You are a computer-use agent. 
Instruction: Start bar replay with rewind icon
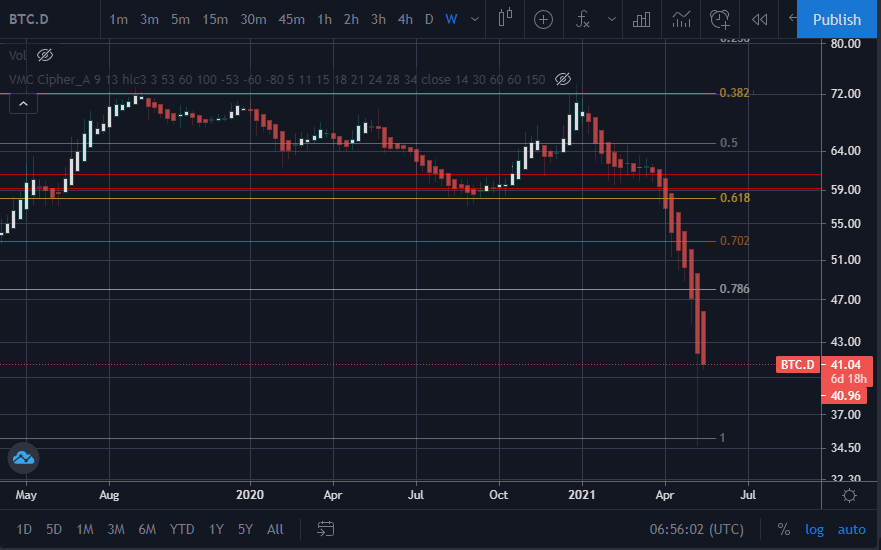coord(759,20)
